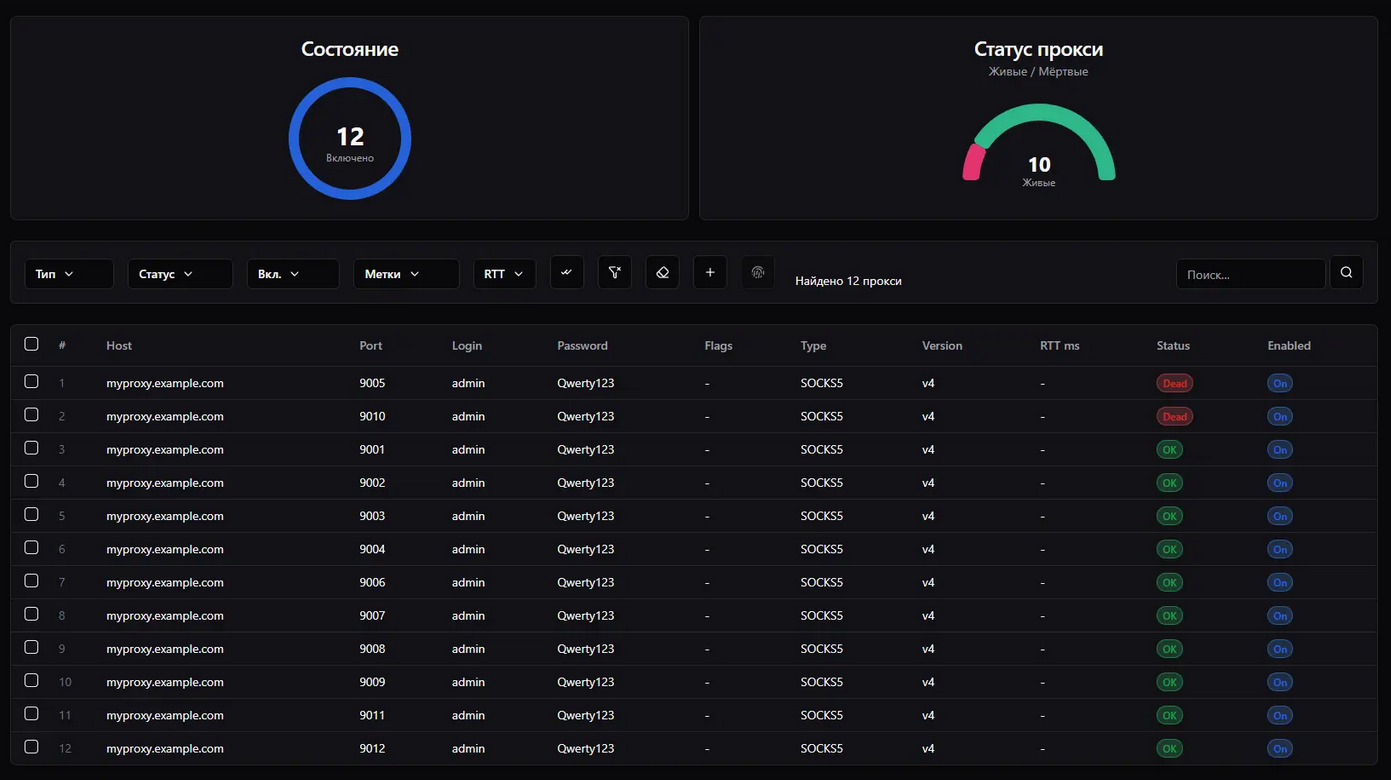1391x780 pixels.
Task: Click the Dead status badge for port 9005
Action: point(1174,383)
